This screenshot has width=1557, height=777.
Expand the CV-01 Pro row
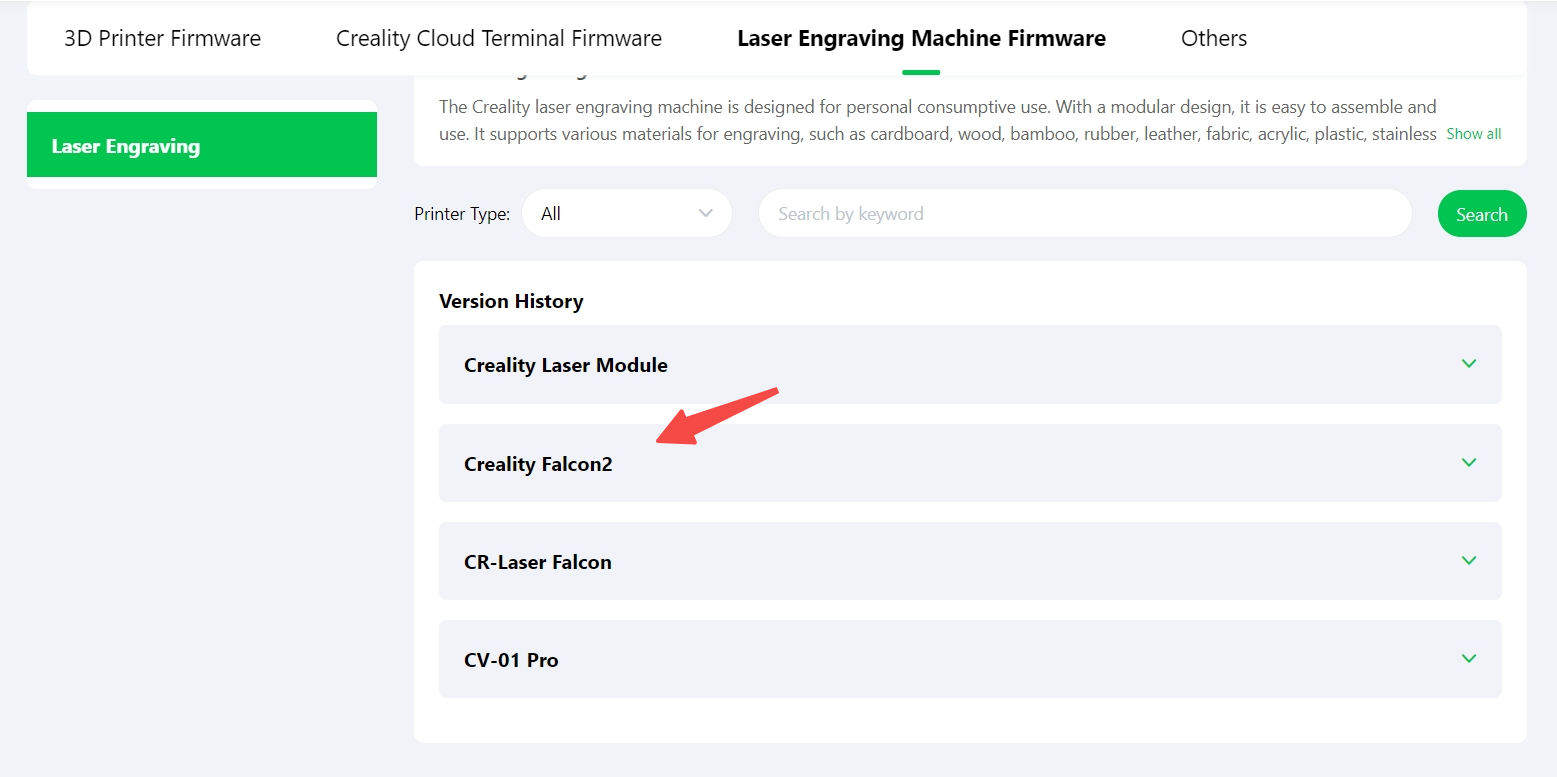tap(970, 659)
